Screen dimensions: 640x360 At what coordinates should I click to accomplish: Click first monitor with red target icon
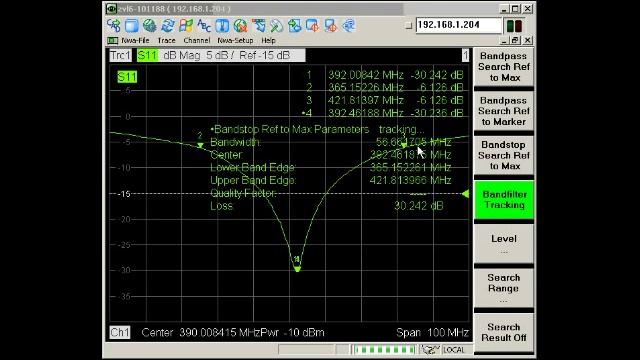click(x=313, y=25)
